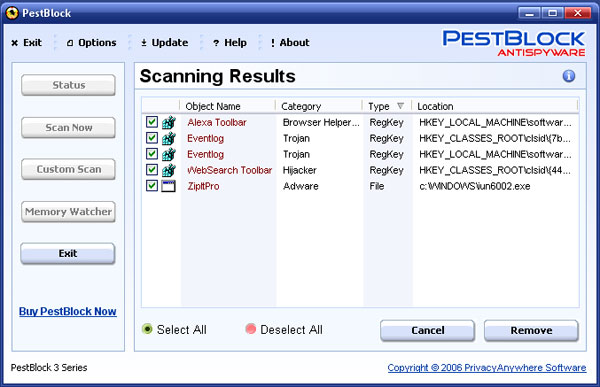Click the Hijacker category cell

(300, 170)
